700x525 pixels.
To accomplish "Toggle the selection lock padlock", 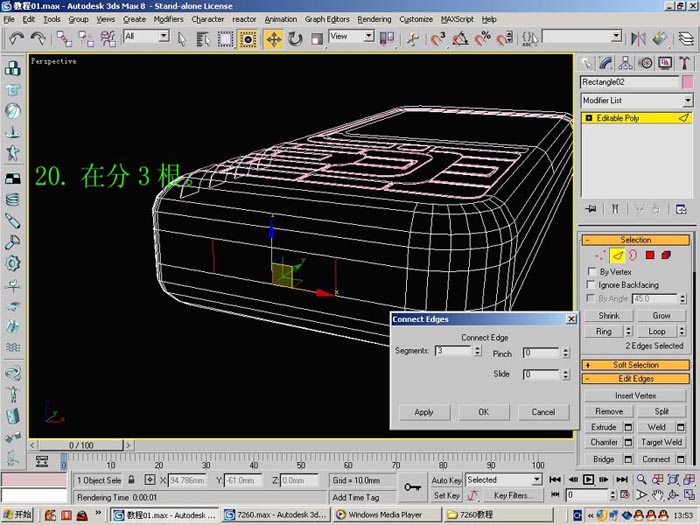I will (131, 480).
